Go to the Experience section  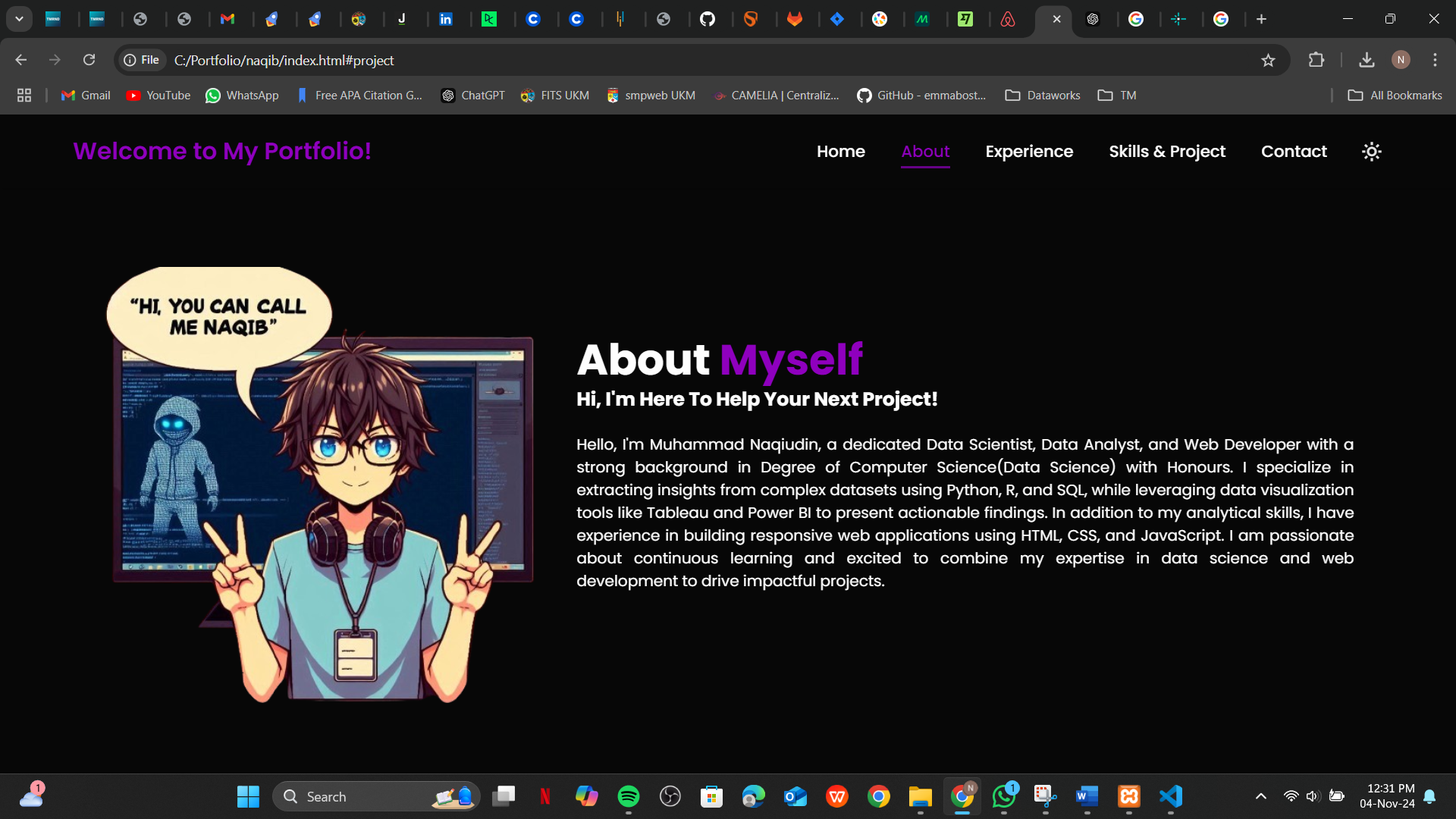1028,151
